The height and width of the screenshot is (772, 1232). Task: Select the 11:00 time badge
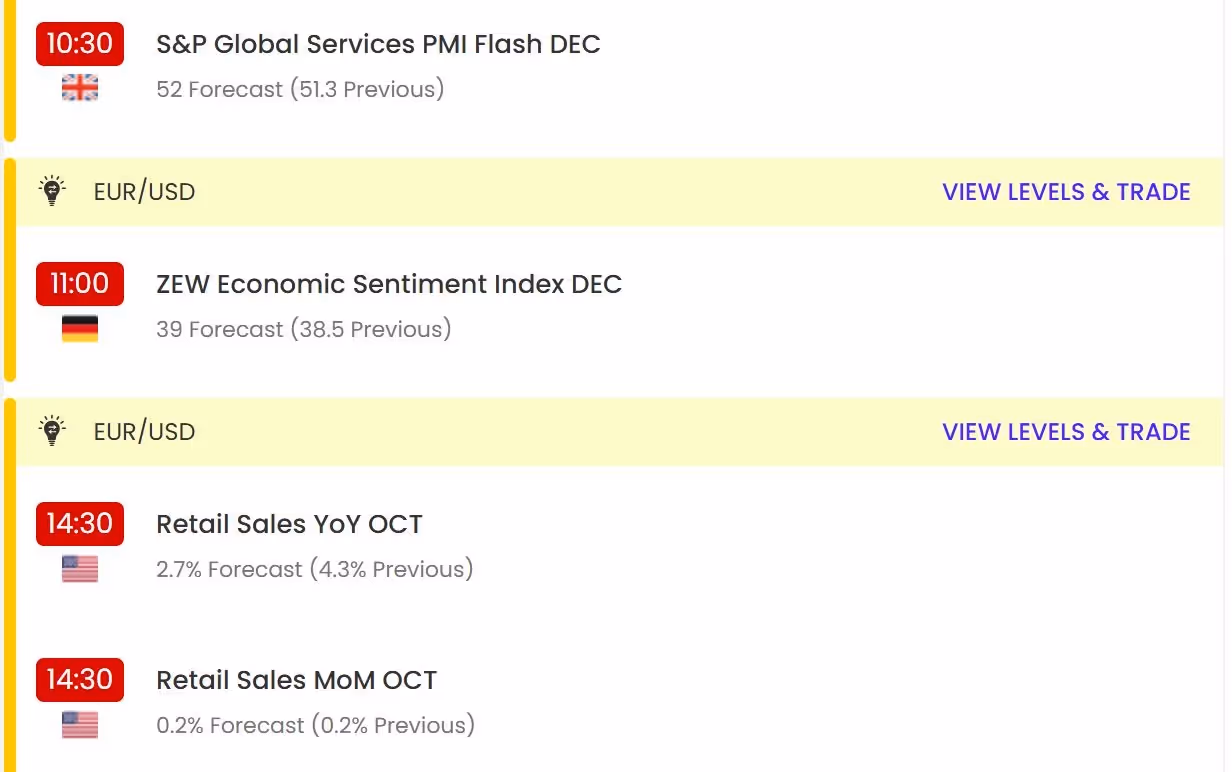point(80,284)
